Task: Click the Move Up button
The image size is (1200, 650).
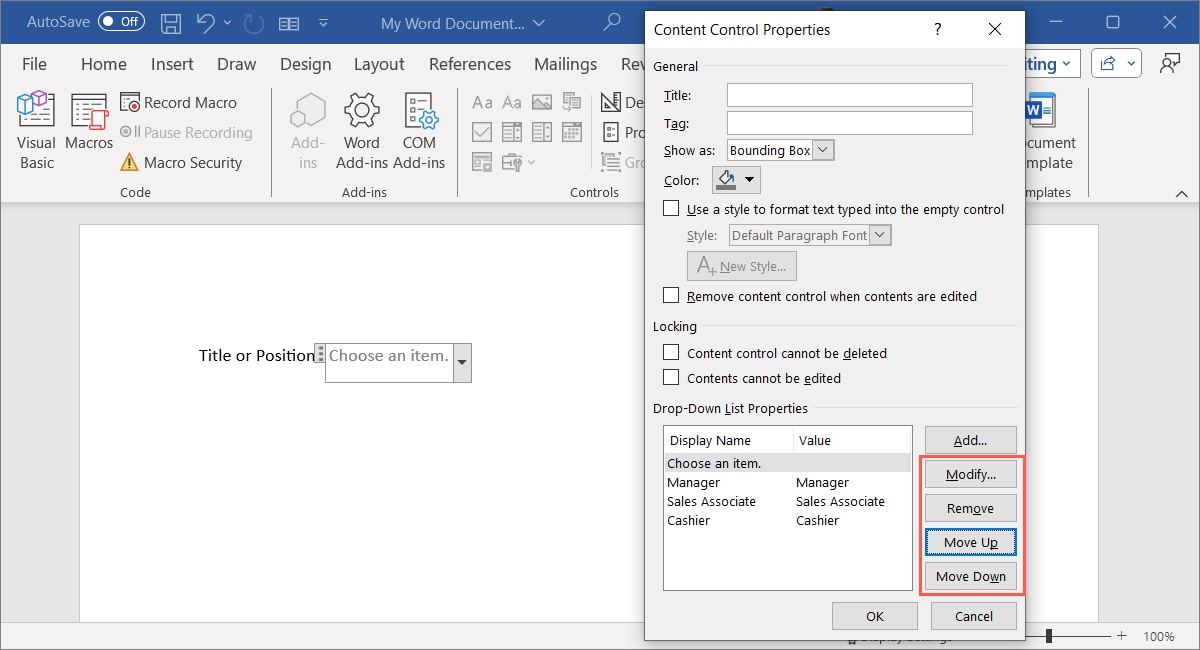Action: pos(970,542)
